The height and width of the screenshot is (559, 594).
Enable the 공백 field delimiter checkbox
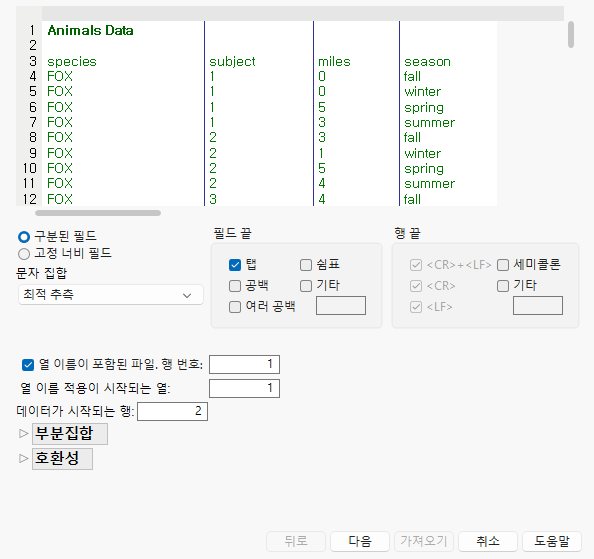235,286
